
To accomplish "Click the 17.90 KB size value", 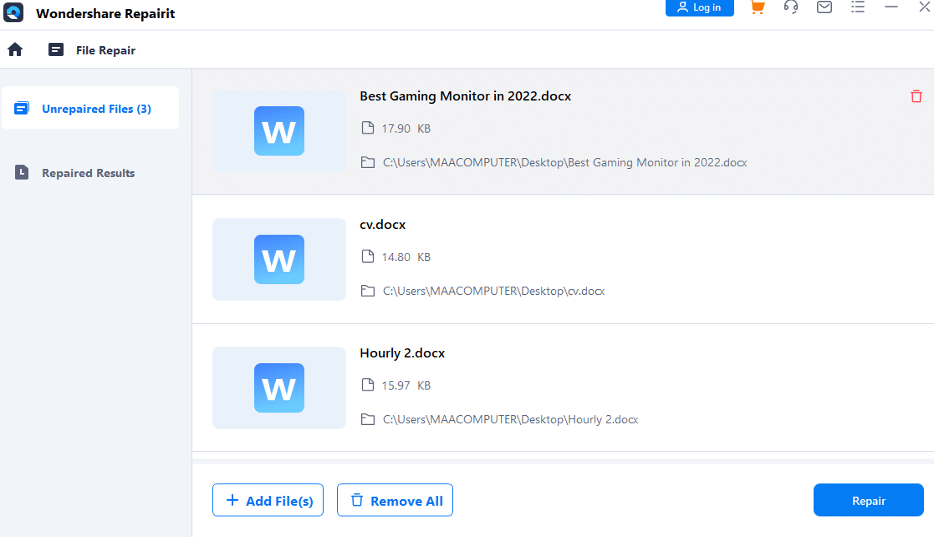I will 406,129.
